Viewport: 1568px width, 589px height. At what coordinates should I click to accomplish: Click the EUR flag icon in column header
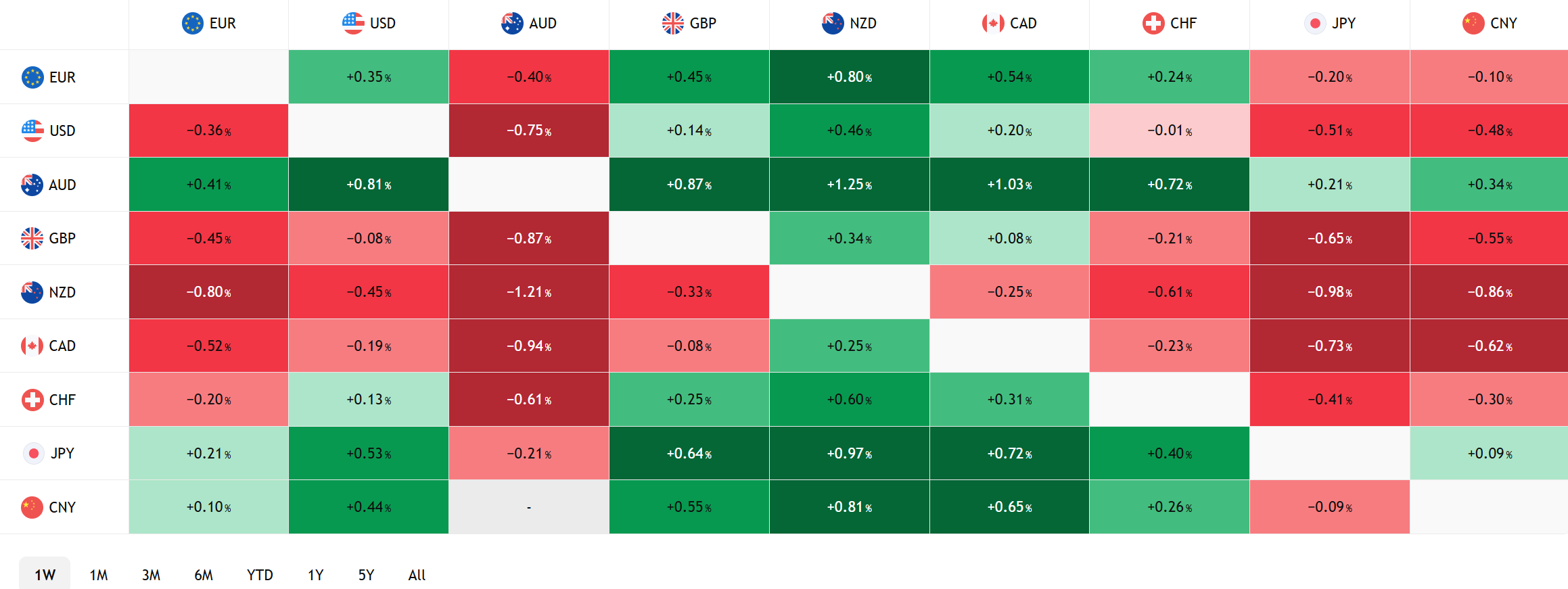pyautogui.click(x=193, y=24)
